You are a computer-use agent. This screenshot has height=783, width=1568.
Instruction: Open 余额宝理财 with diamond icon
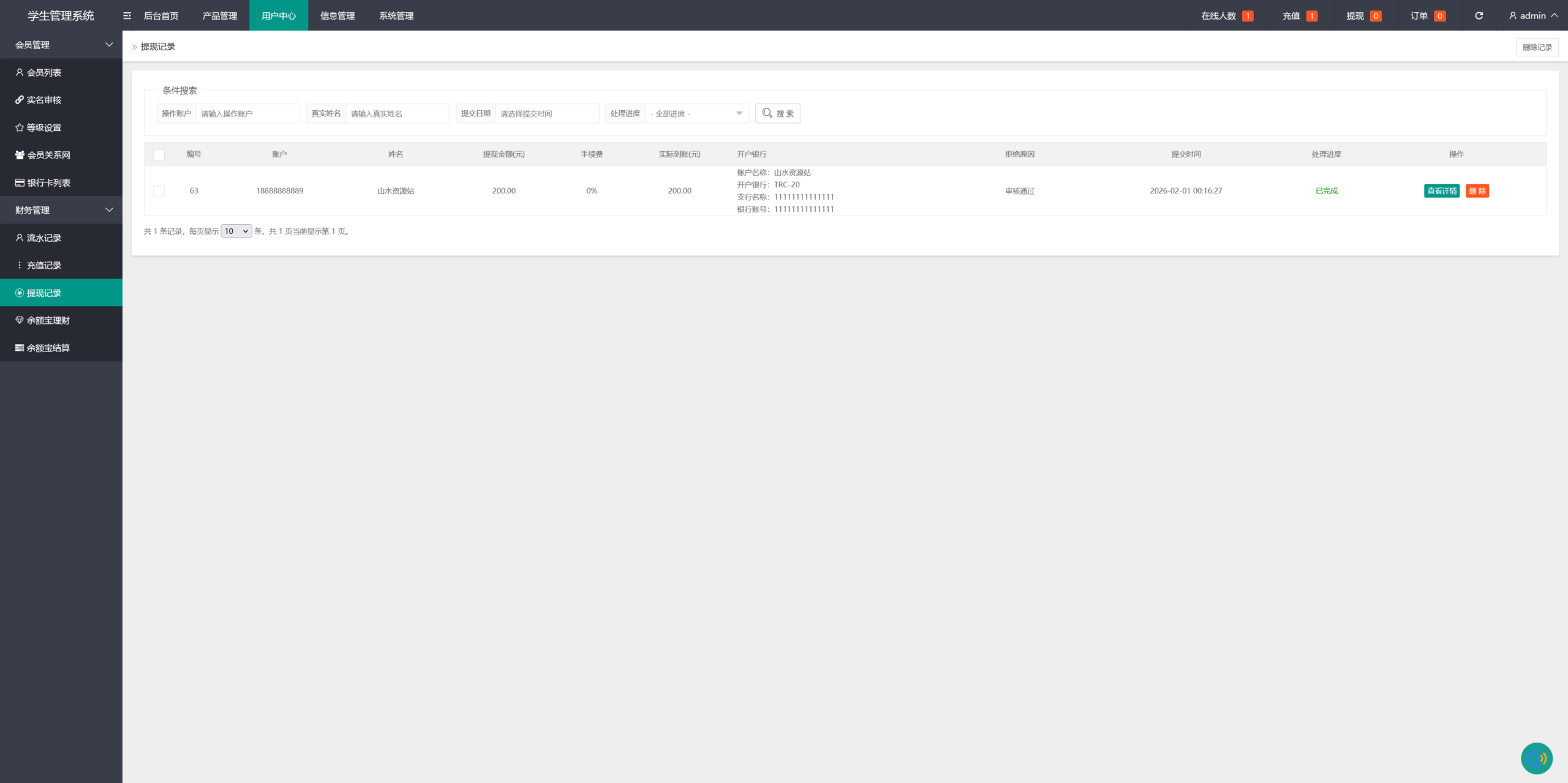48,320
